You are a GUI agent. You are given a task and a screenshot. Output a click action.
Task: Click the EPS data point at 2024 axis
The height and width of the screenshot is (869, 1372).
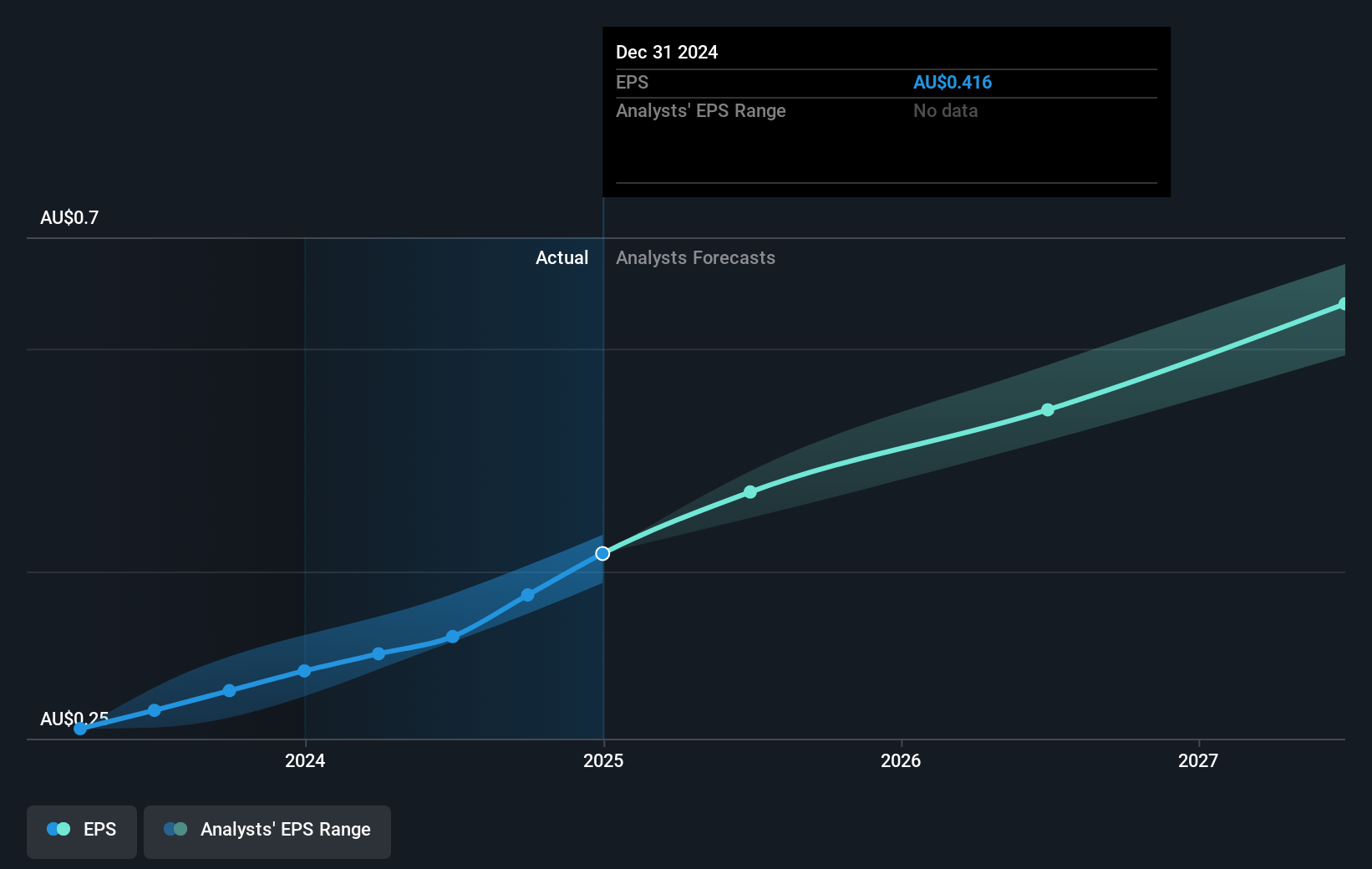pos(304,671)
